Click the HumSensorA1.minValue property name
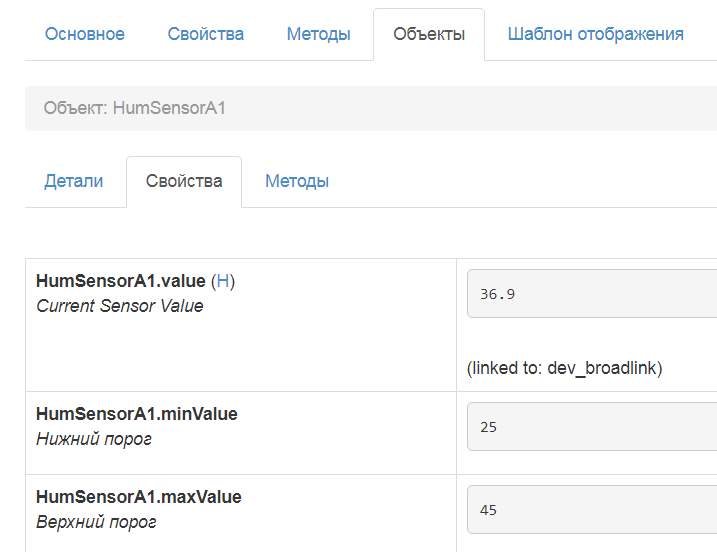 coord(136,414)
